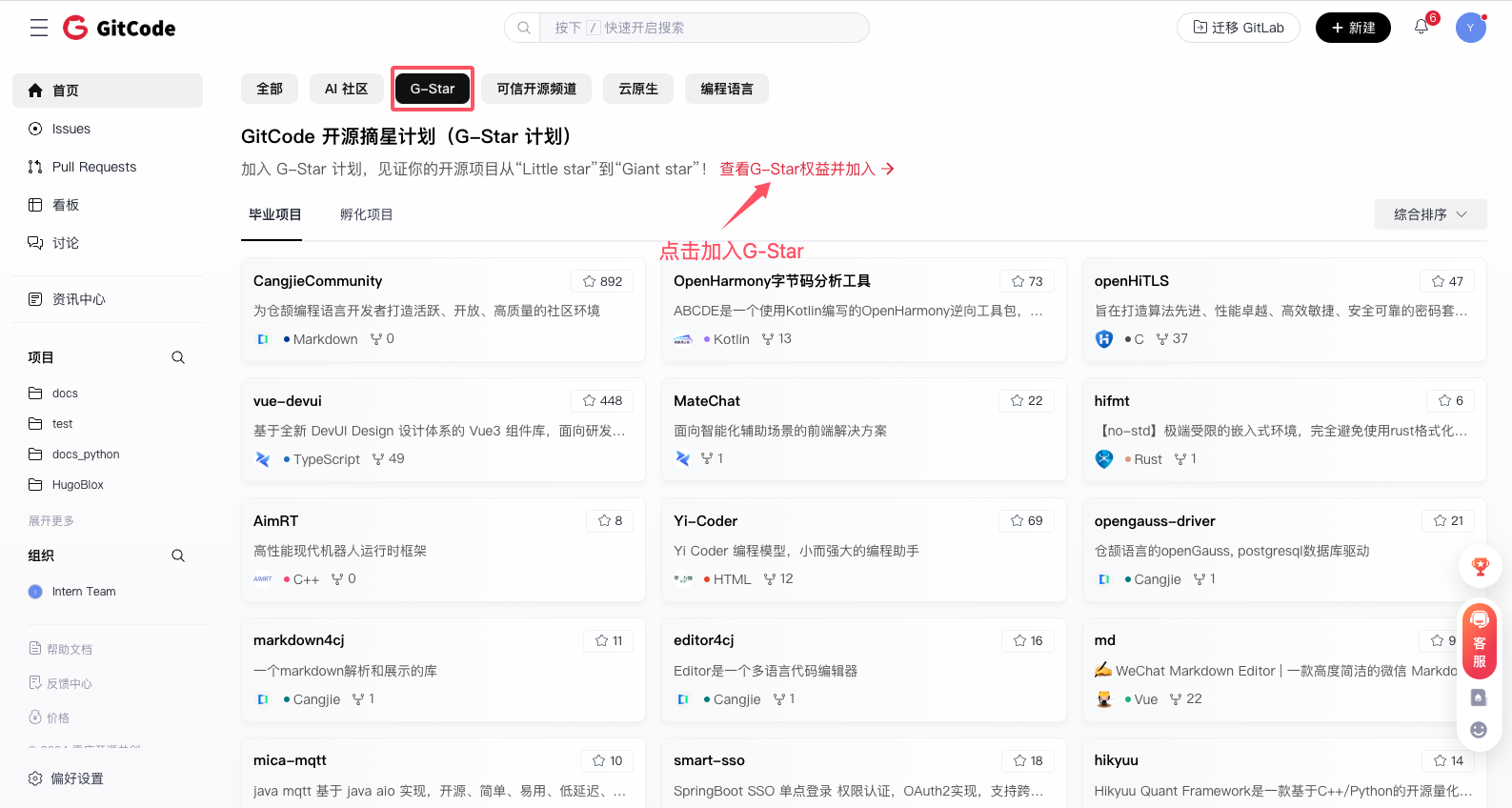Star the vue-devui project

coord(601,401)
